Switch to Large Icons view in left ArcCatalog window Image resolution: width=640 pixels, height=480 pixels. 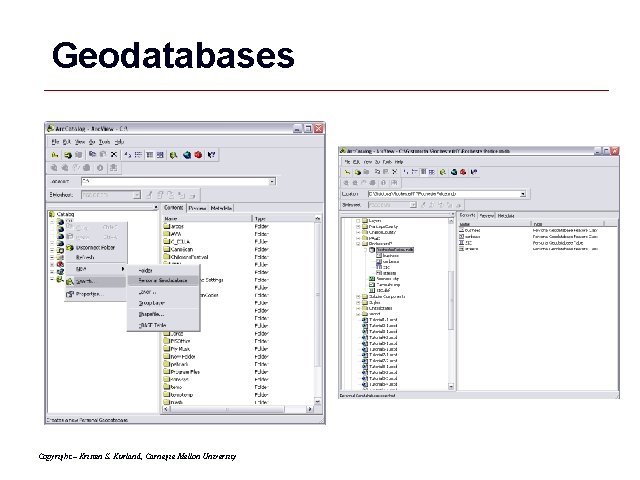[128, 155]
